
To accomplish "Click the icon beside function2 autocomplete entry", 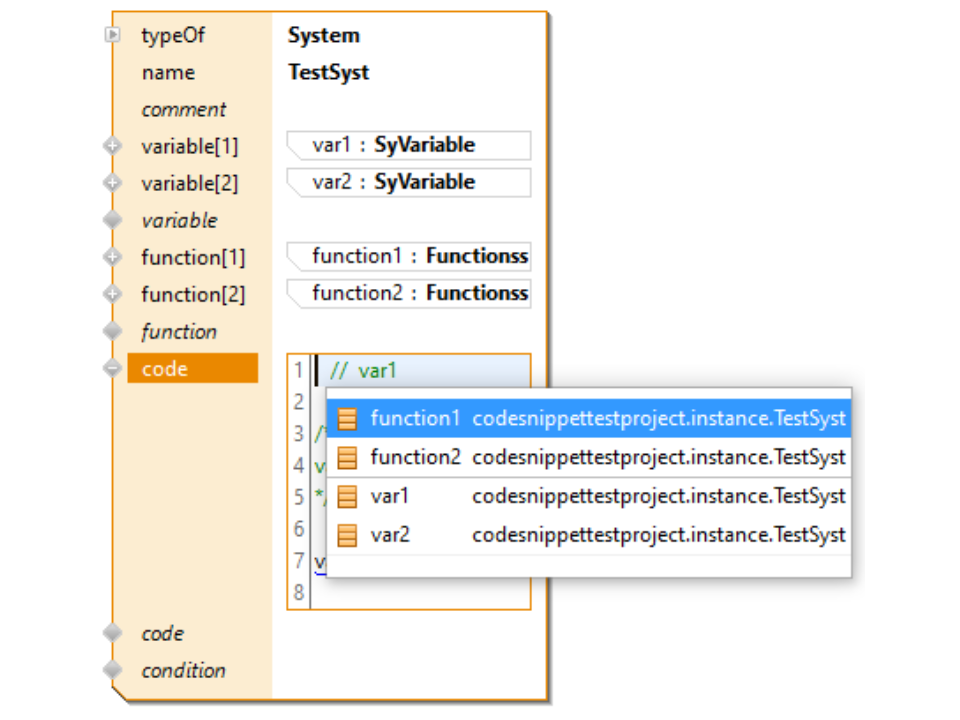I will 347,458.
